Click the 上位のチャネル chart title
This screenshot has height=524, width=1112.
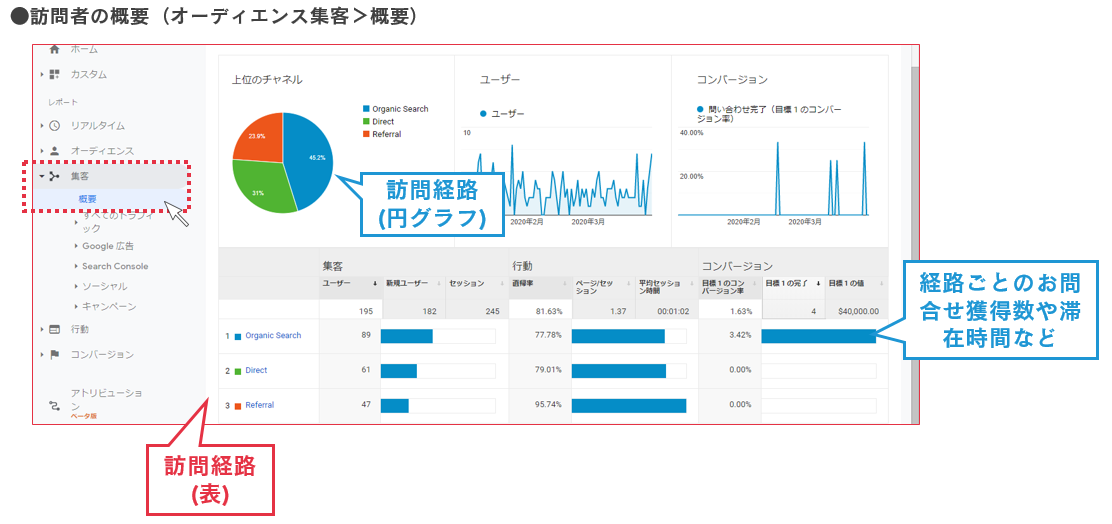point(267,79)
